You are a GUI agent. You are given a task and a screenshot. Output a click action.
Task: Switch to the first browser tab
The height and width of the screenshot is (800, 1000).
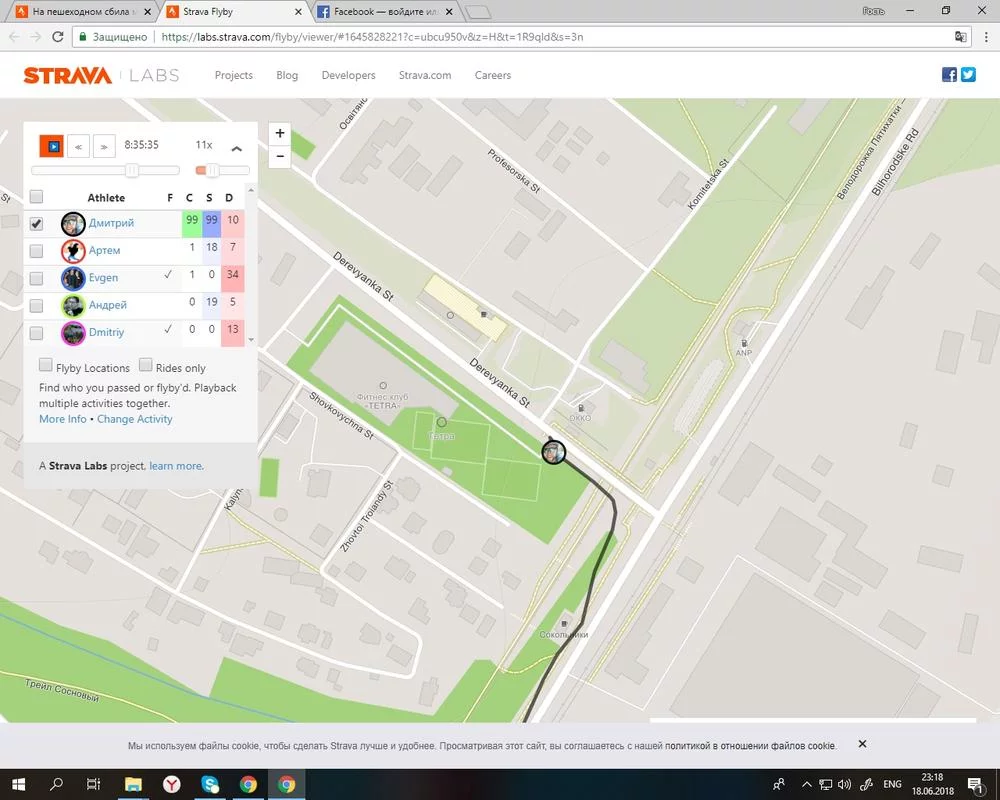click(x=84, y=11)
